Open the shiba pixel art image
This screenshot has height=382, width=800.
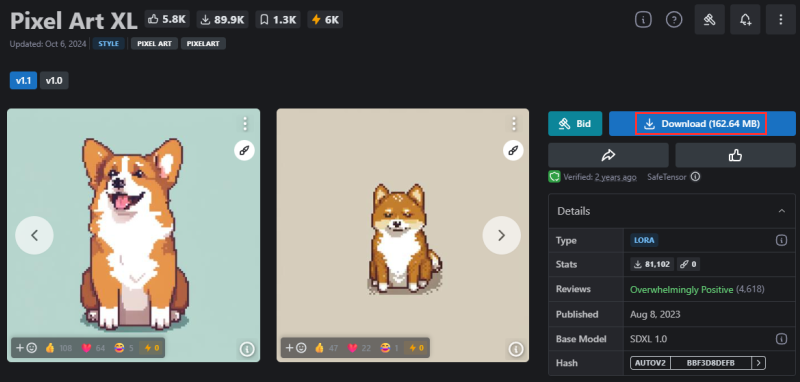coord(403,235)
